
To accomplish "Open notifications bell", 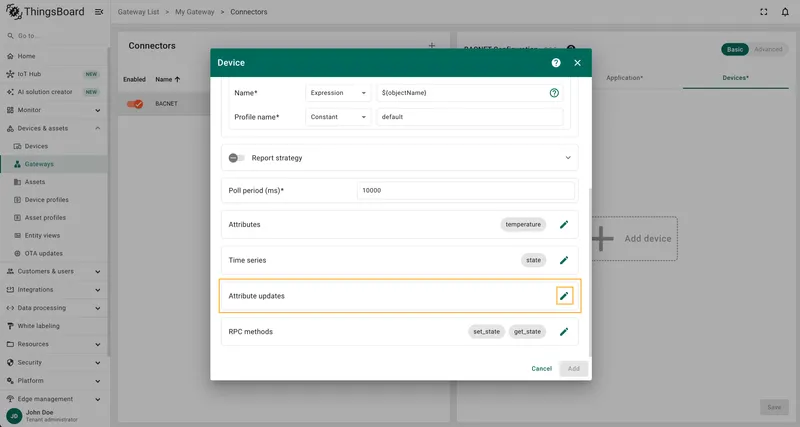I will click(x=785, y=12).
